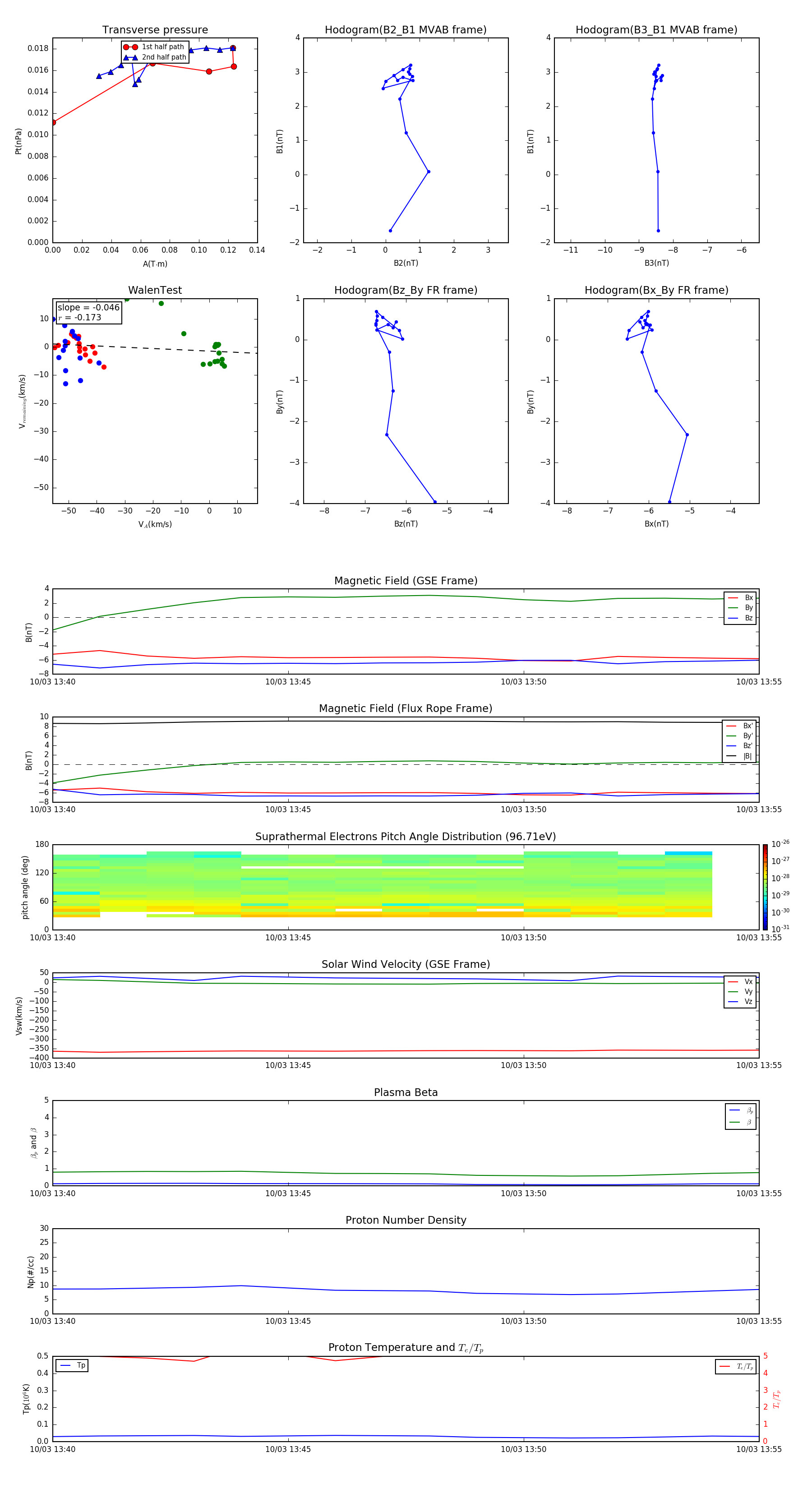Select the 'Bz(nT)' x-axis label
812x1489 pixels.
tap(406, 524)
